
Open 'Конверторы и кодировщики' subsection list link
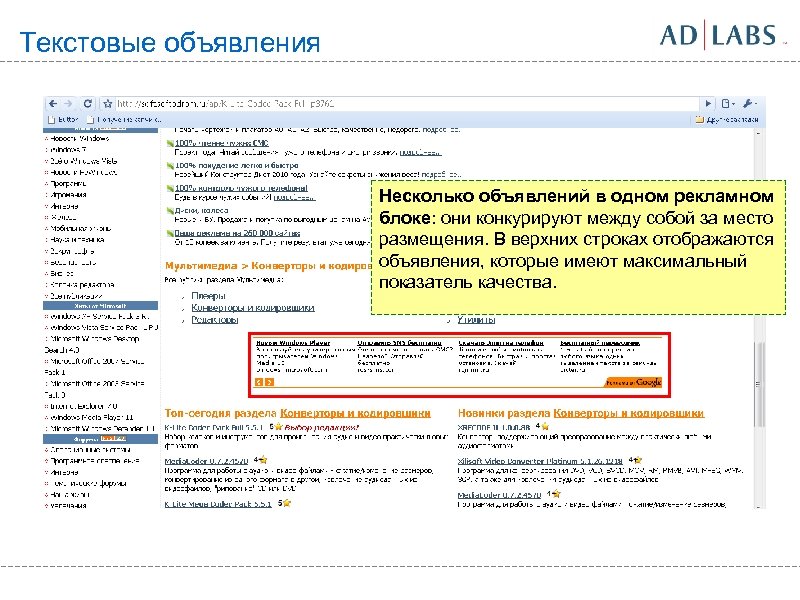(253, 308)
